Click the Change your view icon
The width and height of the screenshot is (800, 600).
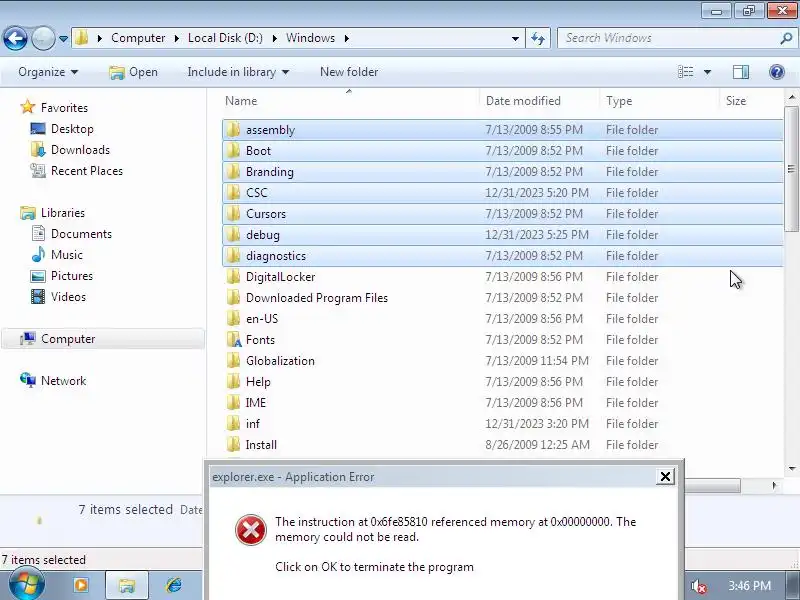685,72
